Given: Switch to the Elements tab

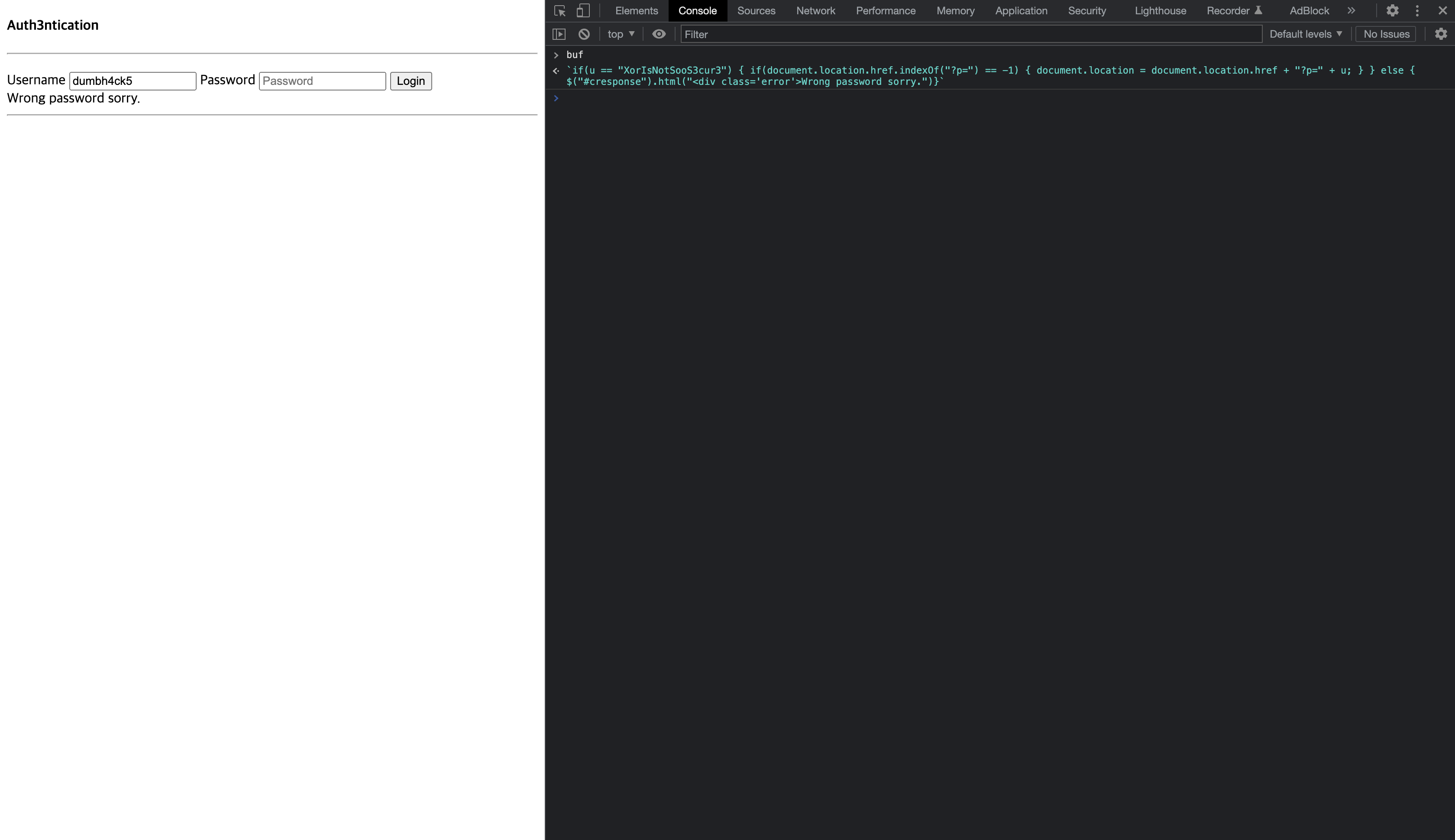Looking at the screenshot, I should [637, 10].
